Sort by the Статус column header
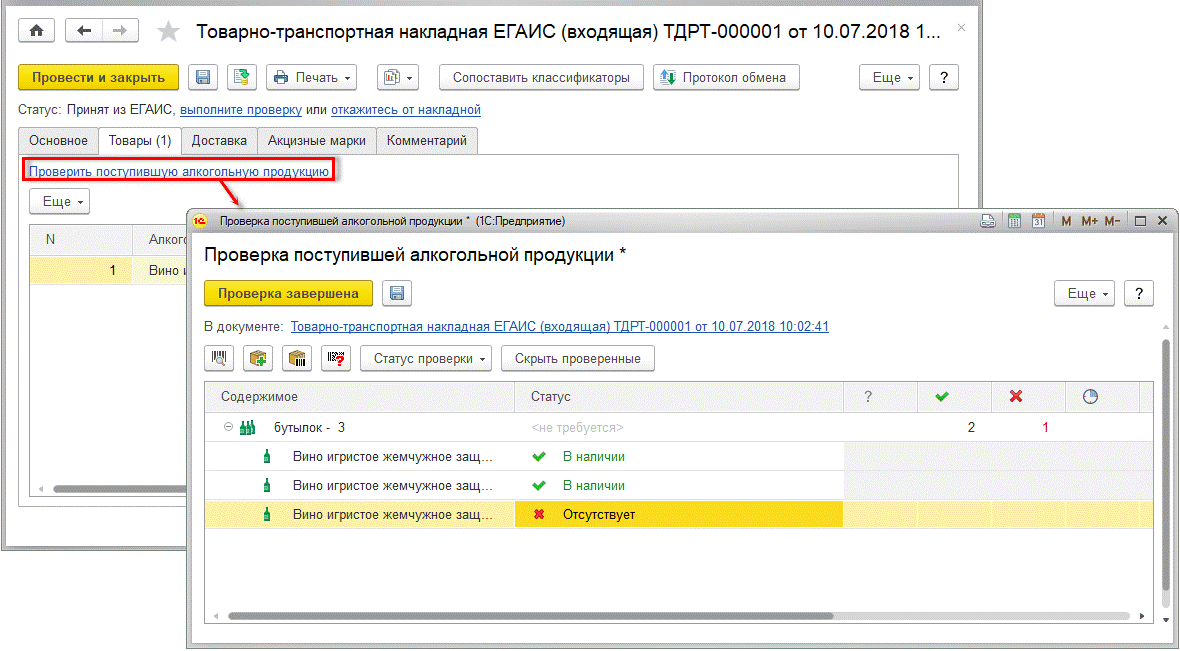1180x651 pixels. click(x=679, y=397)
